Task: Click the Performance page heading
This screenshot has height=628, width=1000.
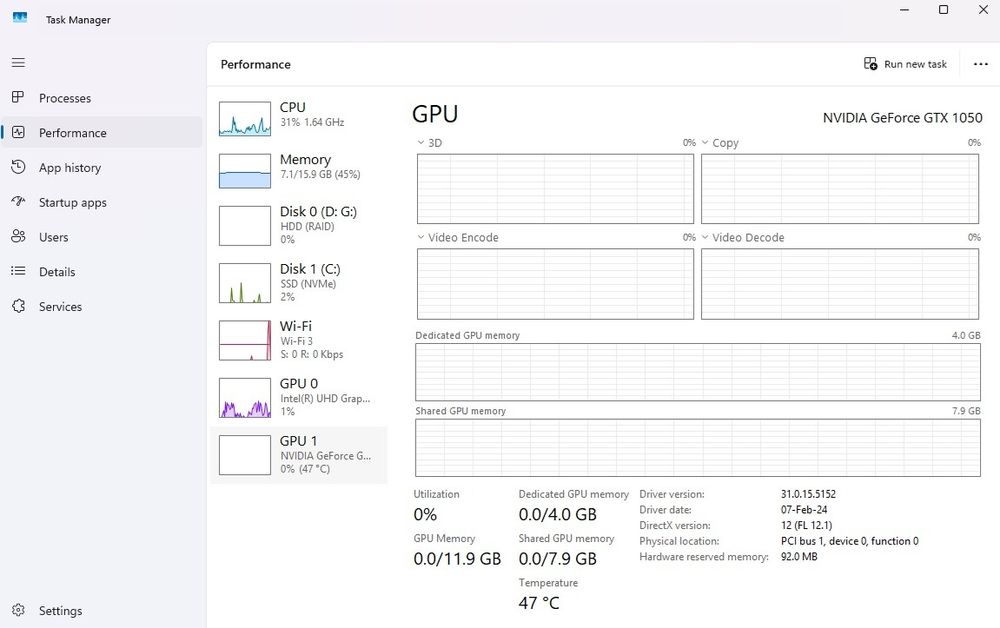Action: pos(256,64)
